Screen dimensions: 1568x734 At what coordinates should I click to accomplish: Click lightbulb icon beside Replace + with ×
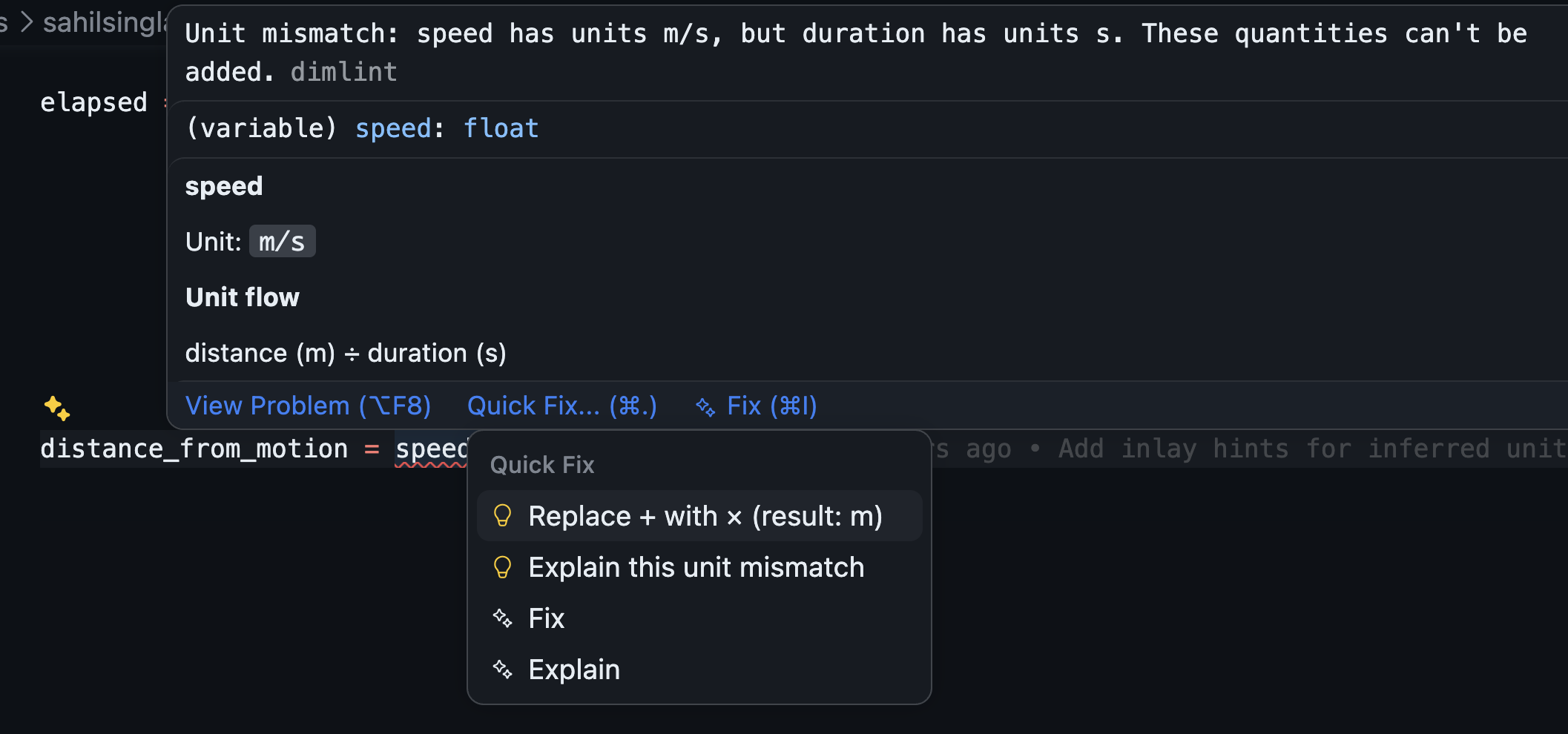click(x=502, y=516)
